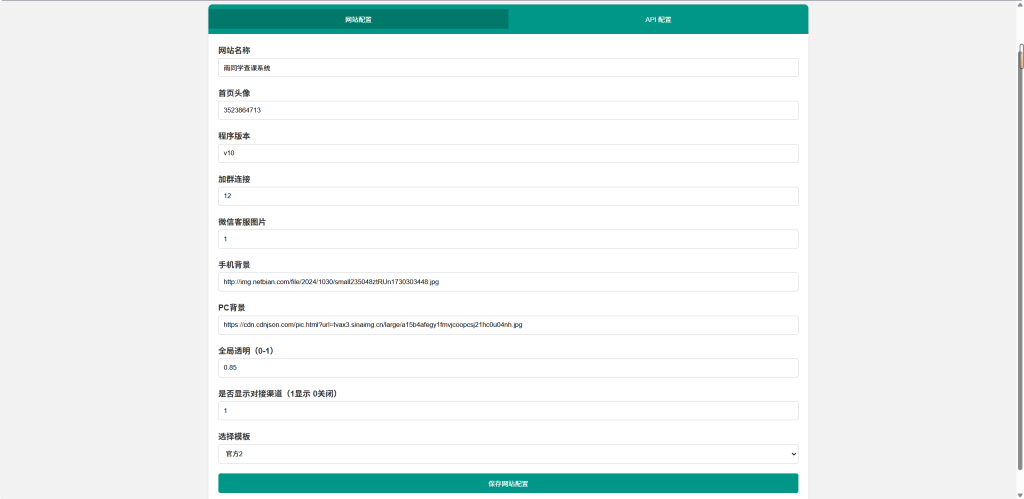
Task: Click the 选择模板 label text
Action: tap(234, 437)
